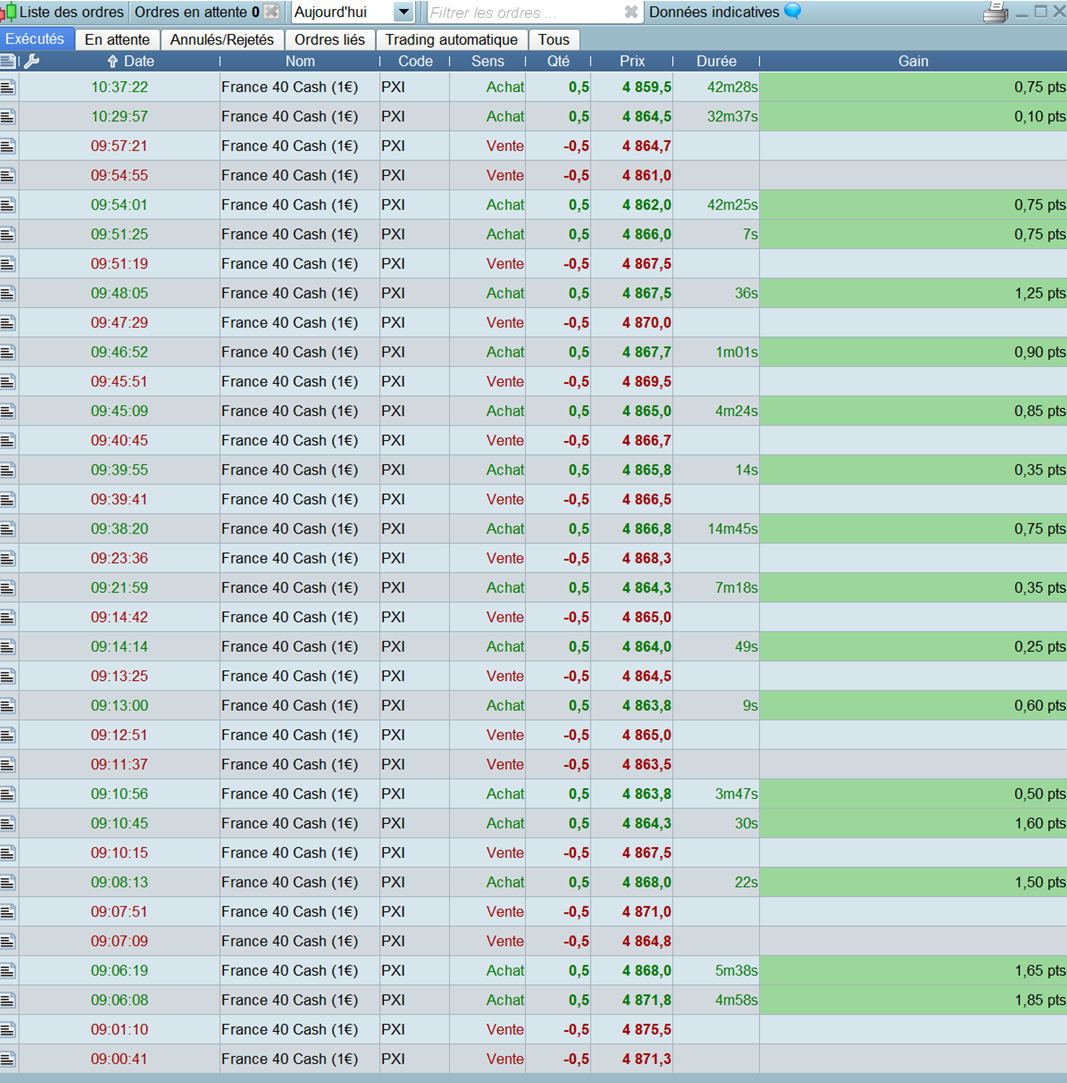This screenshot has width=1067, height=1083.
Task: Open details icon for the 10:37:22 order
Action: click(8, 87)
